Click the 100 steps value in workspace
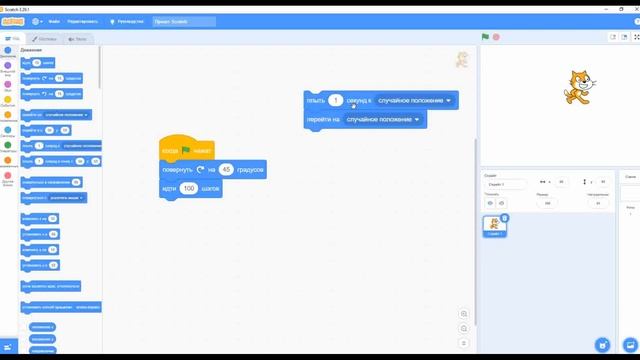 (x=189, y=188)
